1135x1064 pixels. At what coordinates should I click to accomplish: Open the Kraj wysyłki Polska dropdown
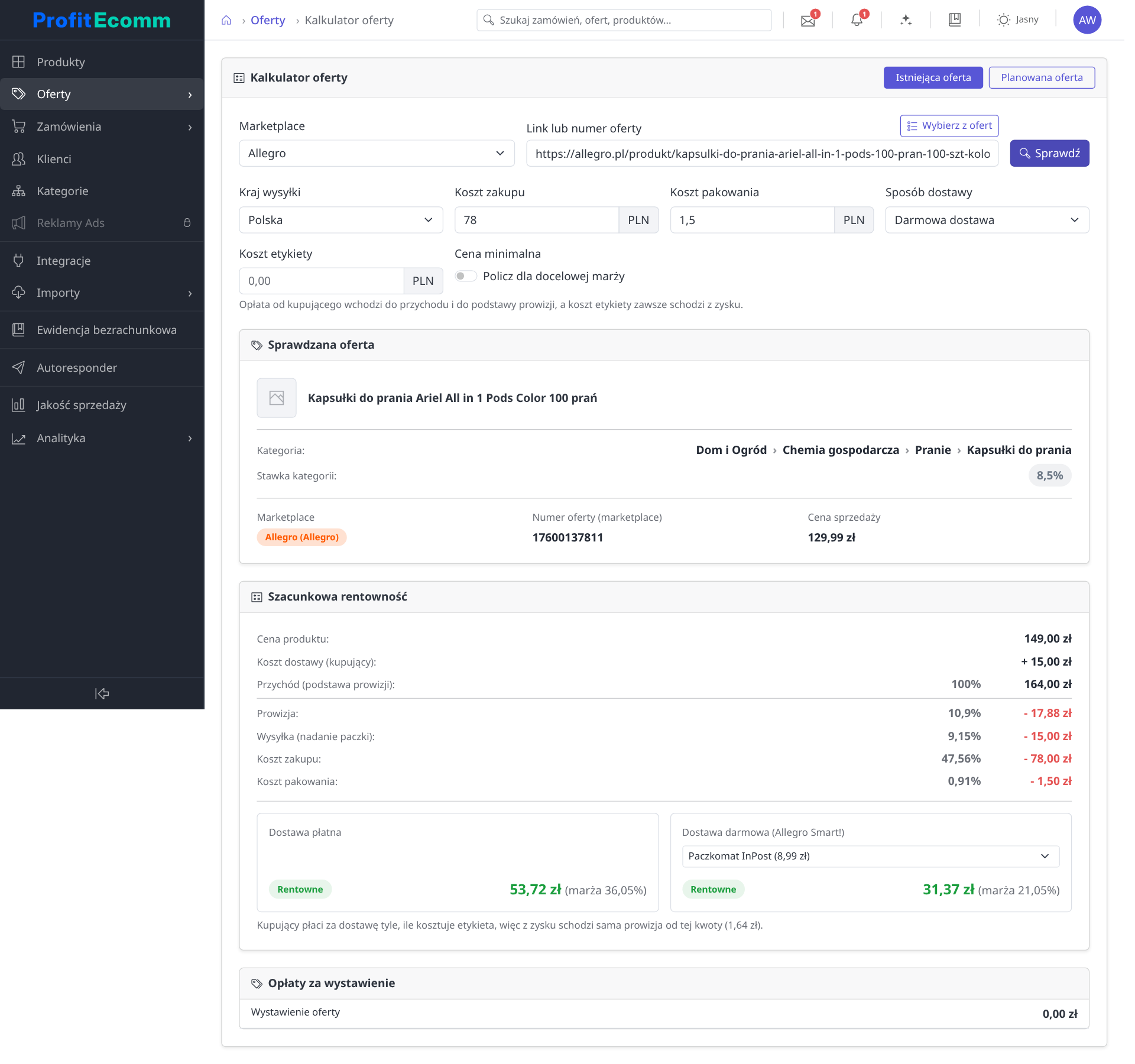pos(341,220)
